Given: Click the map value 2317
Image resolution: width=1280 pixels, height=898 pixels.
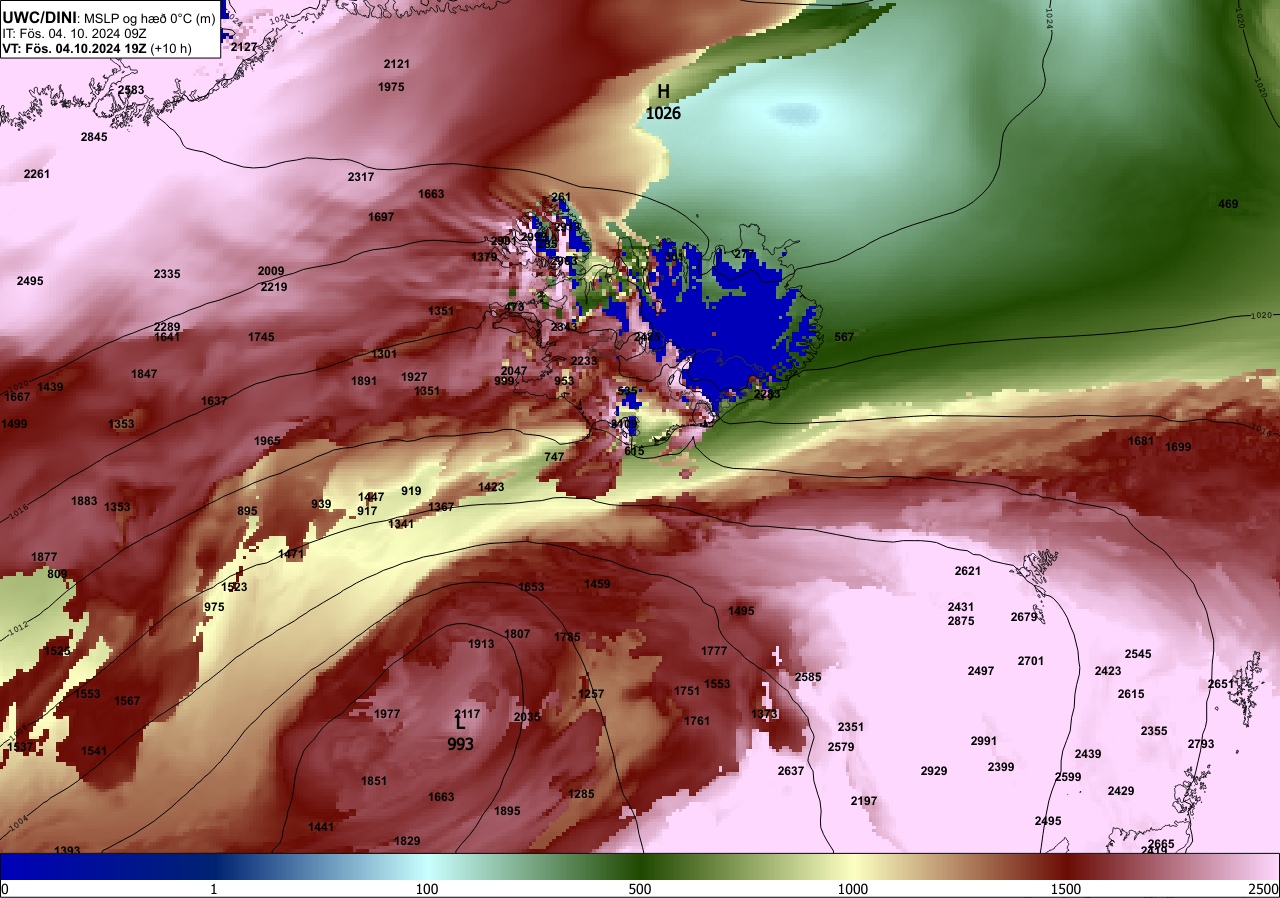Looking at the screenshot, I should pyautogui.click(x=361, y=177).
